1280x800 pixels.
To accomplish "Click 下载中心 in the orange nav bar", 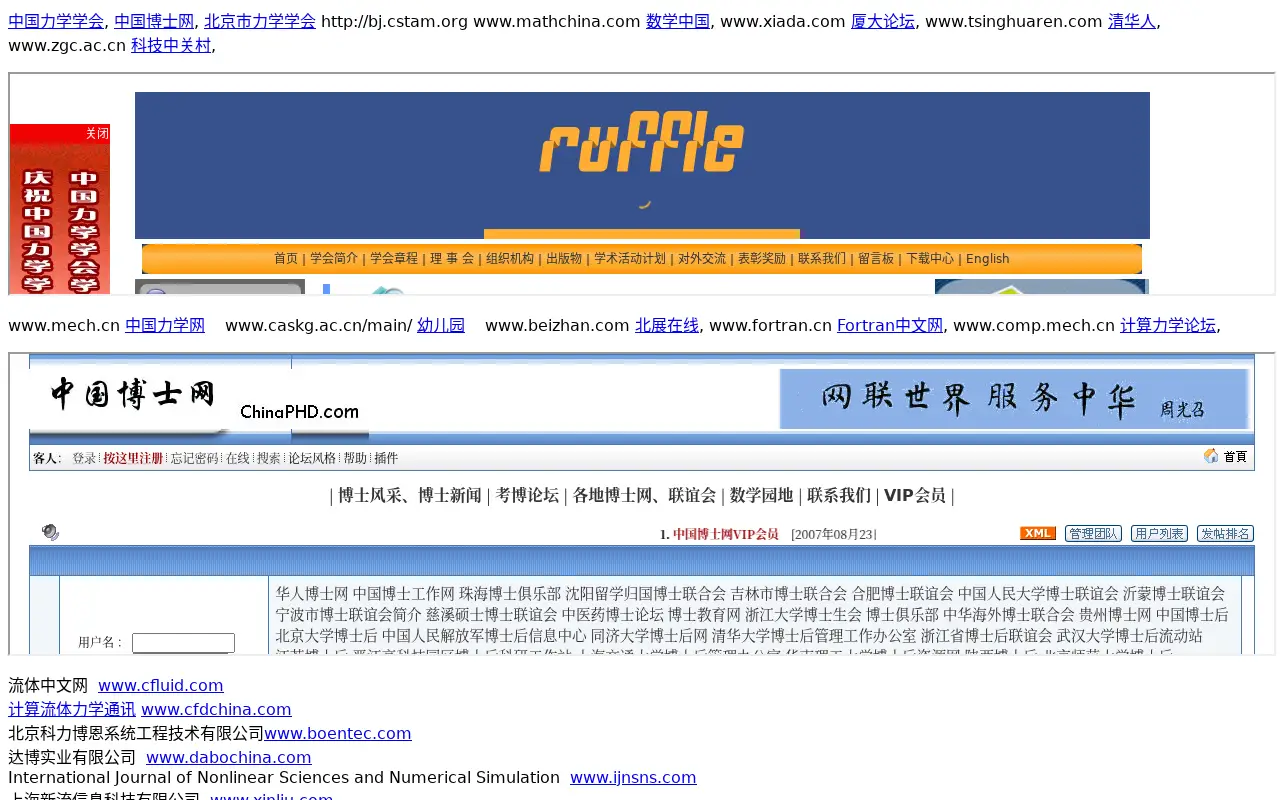I will pos(930,258).
